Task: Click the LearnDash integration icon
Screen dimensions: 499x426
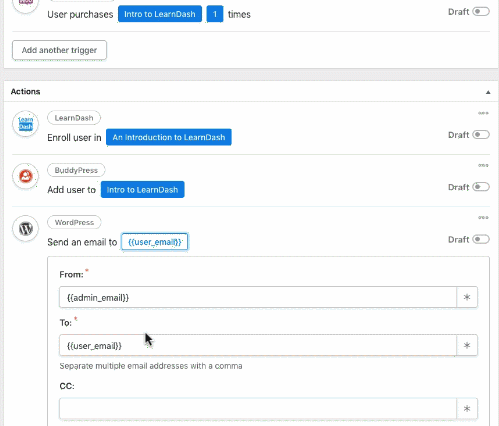Action: [x=26, y=124]
